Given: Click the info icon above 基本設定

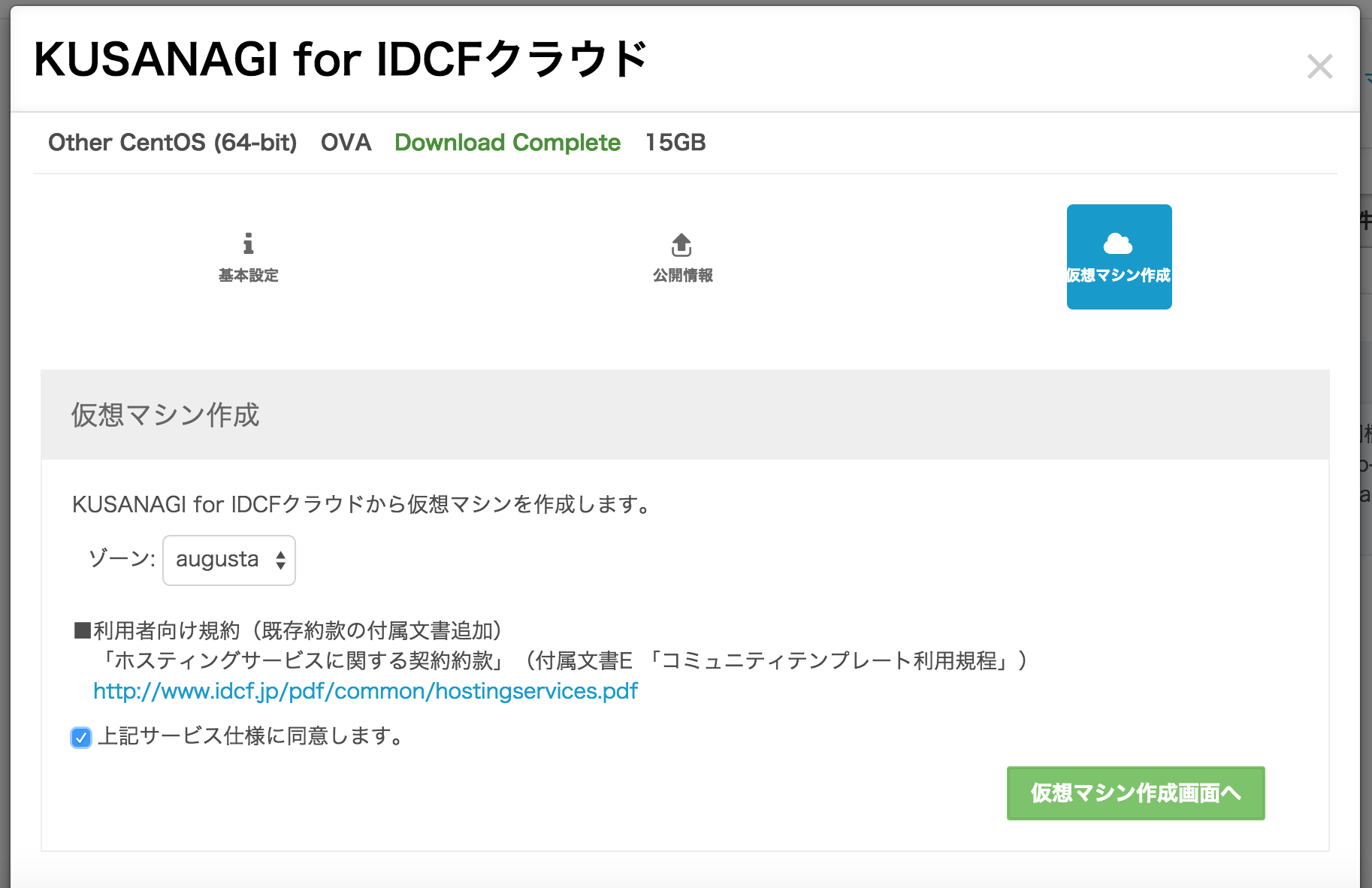Looking at the screenshot, I should click(248, 243).
